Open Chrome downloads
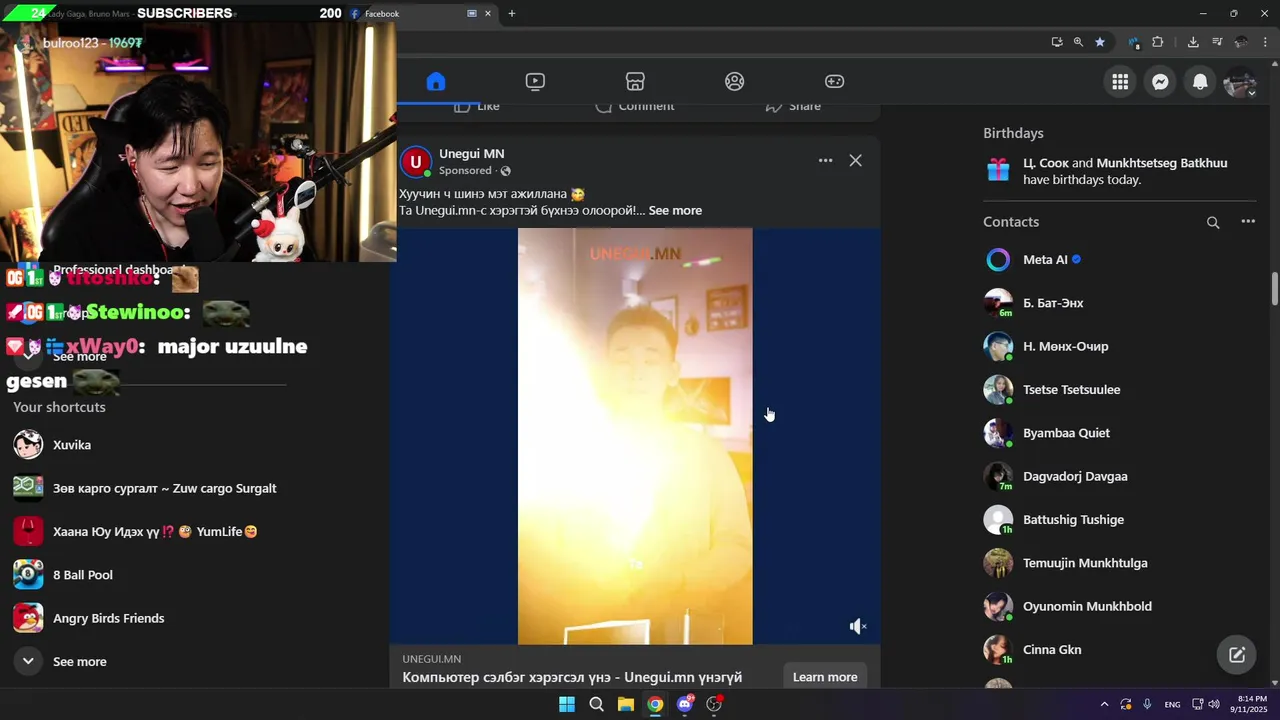 [x=1193, y=42]
